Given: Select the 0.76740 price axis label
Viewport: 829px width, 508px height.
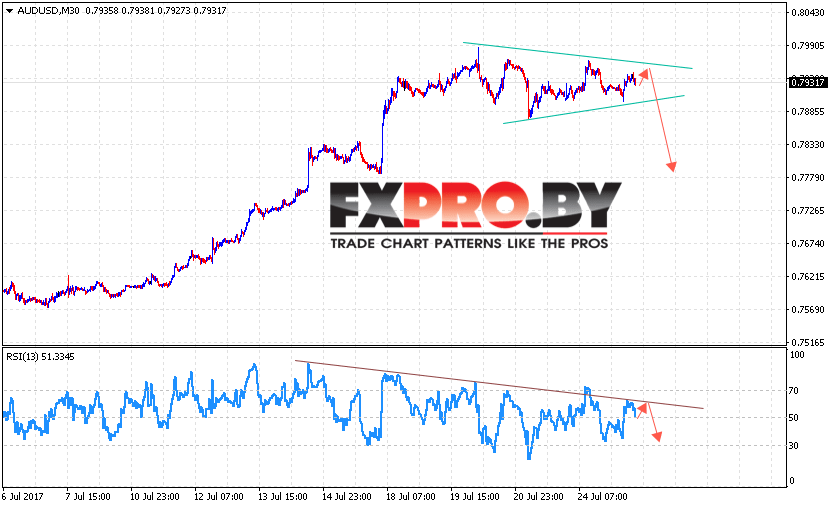Looking at the screenshot, I should click(x=808, y=243).
